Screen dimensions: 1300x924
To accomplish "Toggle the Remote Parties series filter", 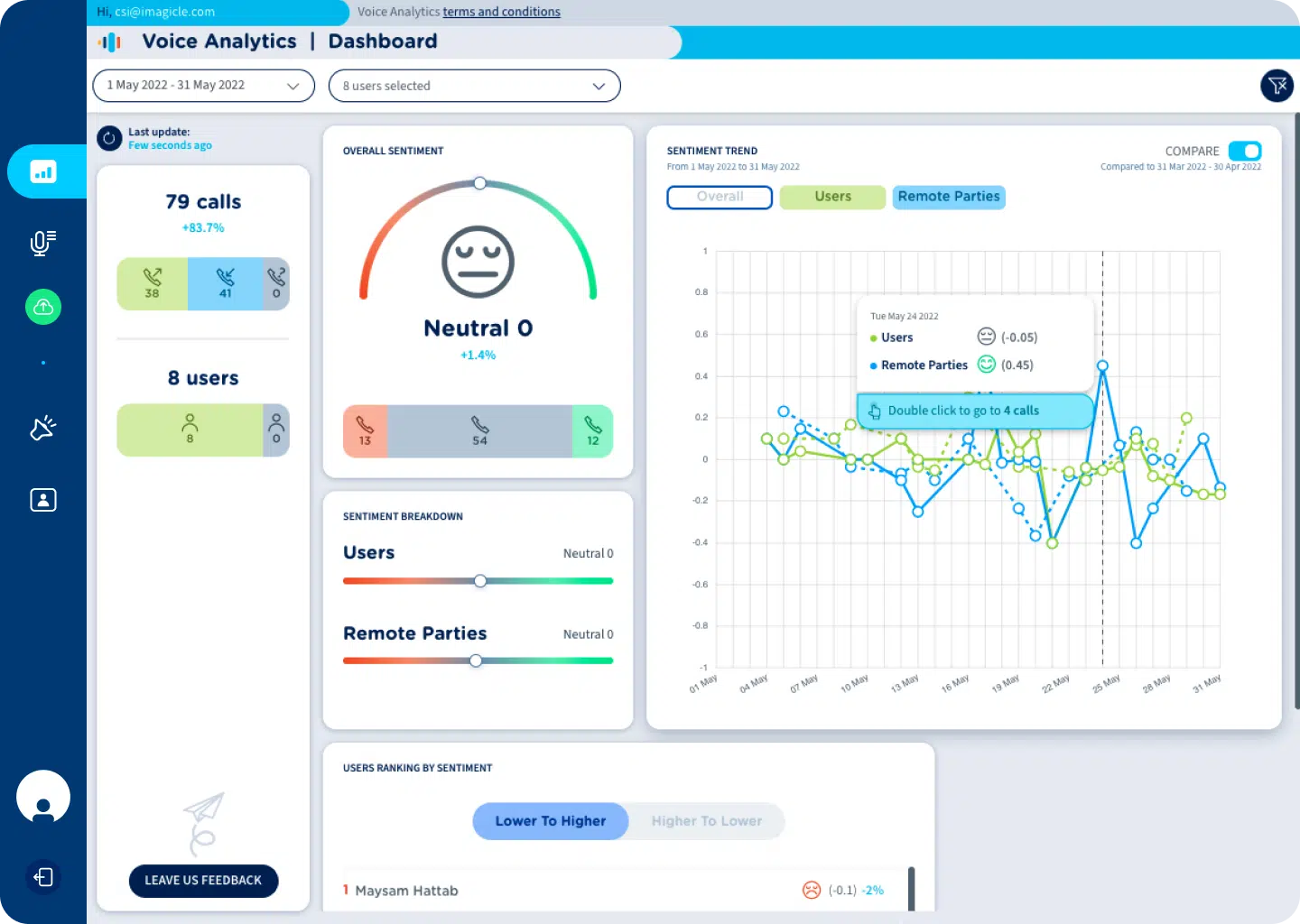I will tap(948, 197).
